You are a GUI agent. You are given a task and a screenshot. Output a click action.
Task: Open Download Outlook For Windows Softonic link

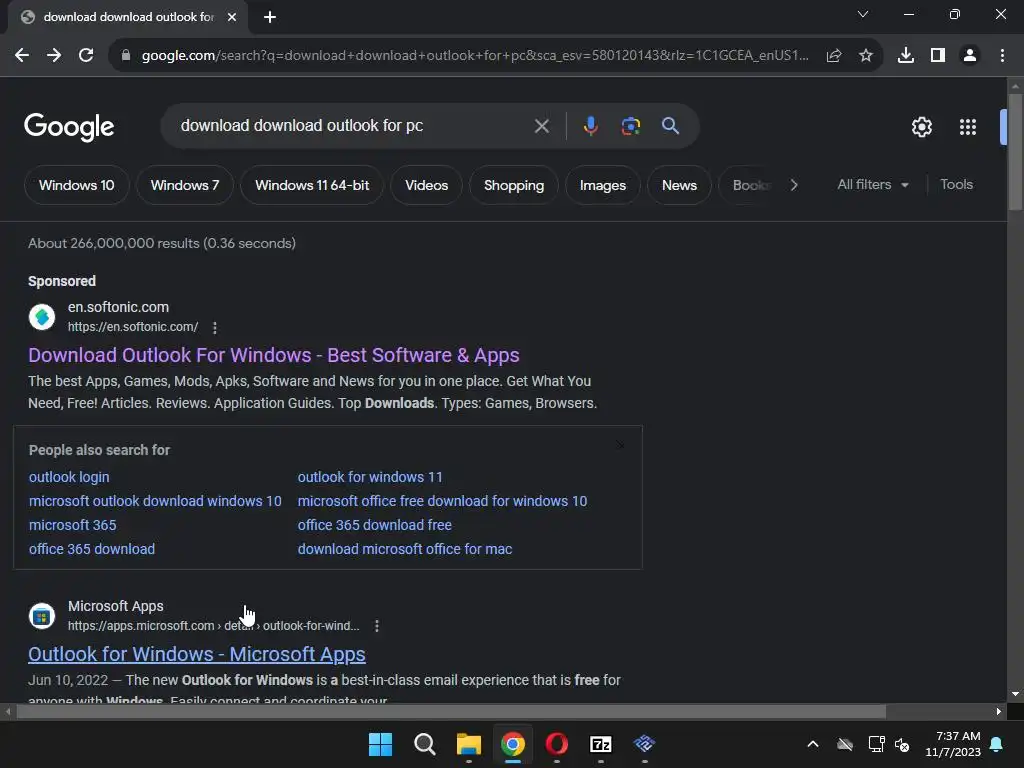(x=274, y=355)
